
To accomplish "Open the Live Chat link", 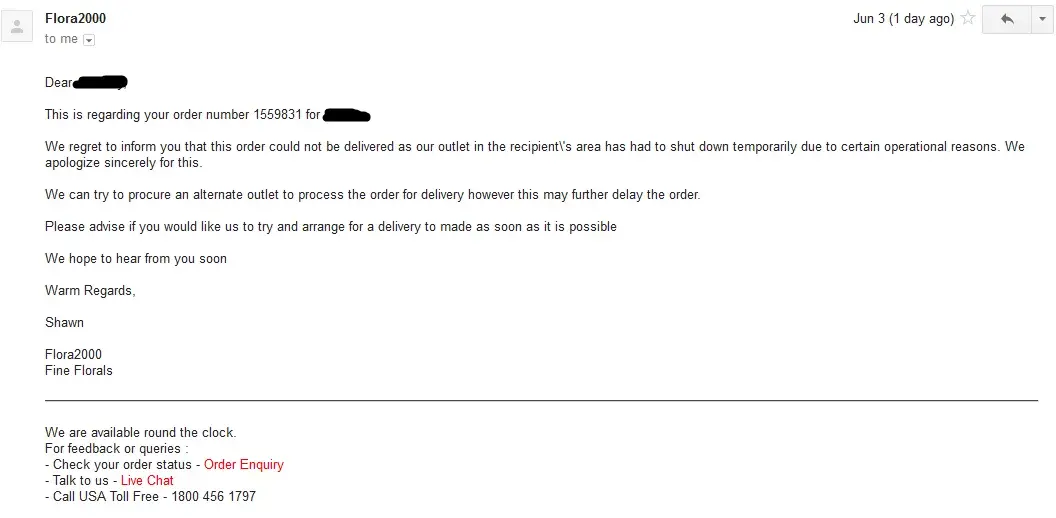I will (x=147, y=481).
